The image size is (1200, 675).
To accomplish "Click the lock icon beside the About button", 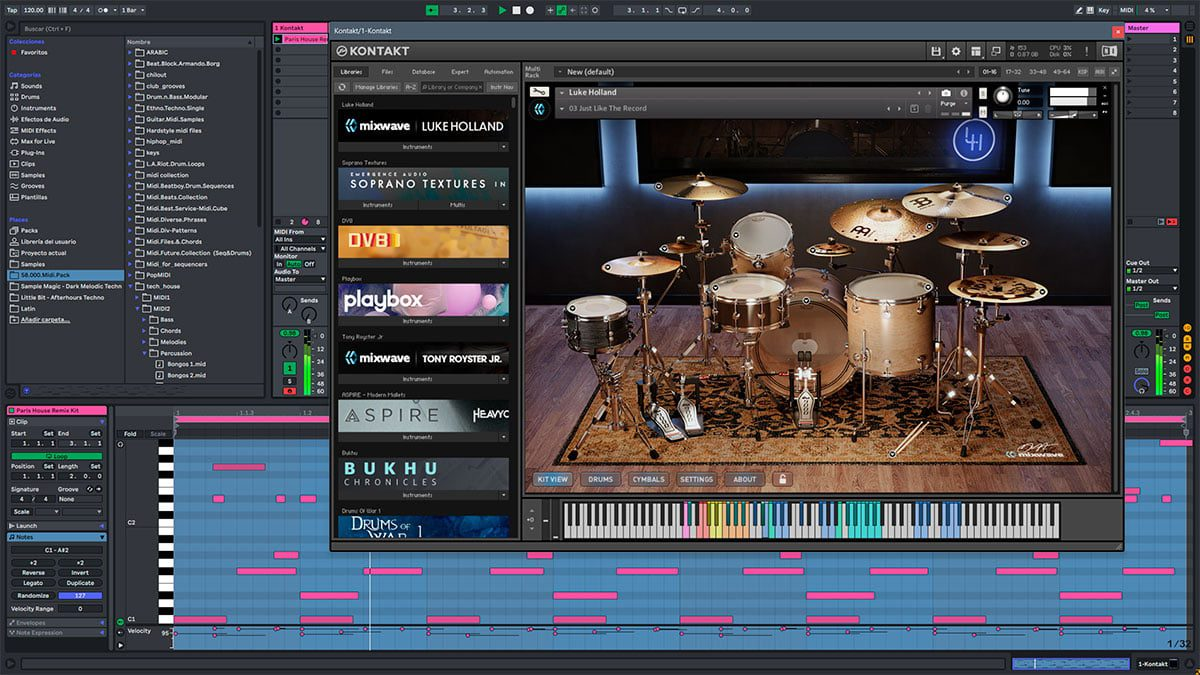I will [x=782, y=479].
